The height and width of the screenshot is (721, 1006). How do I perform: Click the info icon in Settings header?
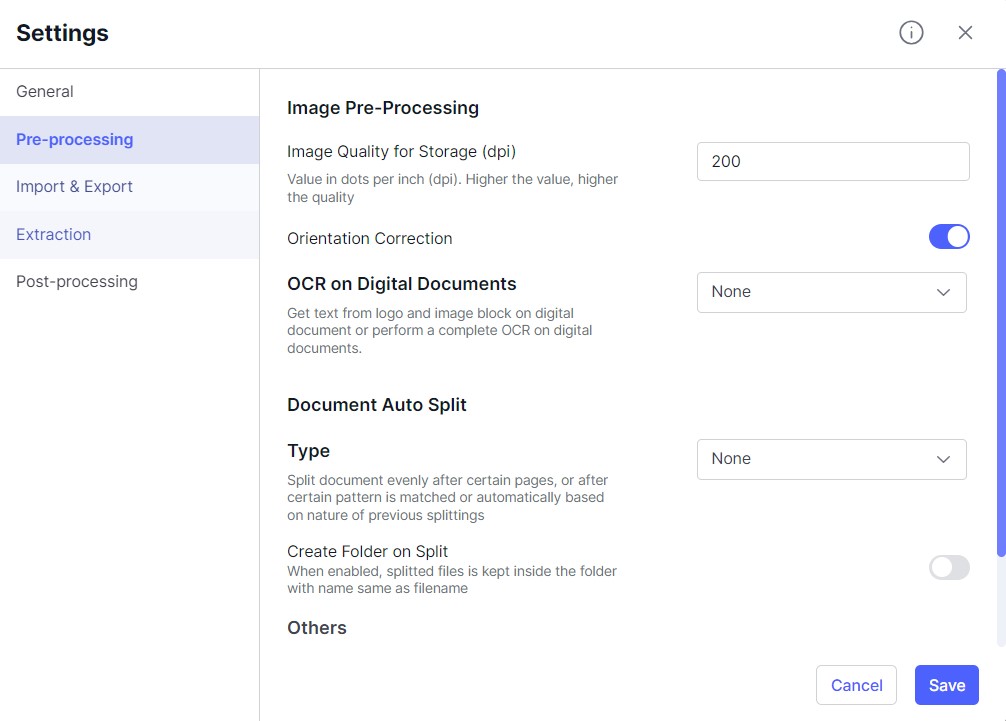click(911, 33)
